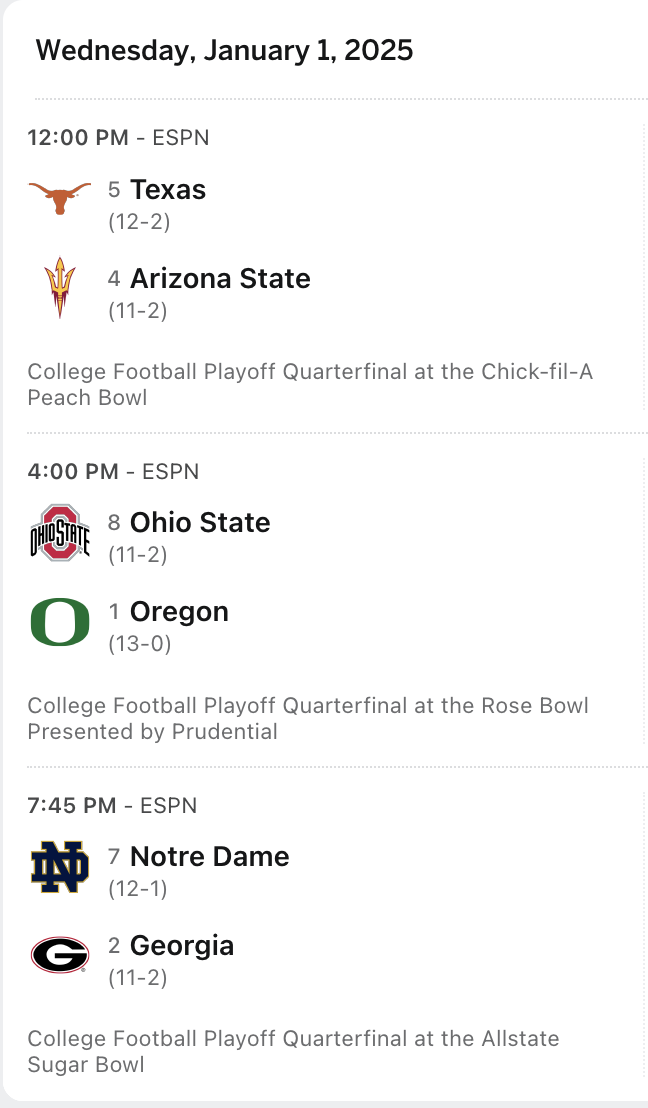This screenshot has width=648, height=1108.
Task: Click Oregon's (13-0) record
Action: pos(139,644)
